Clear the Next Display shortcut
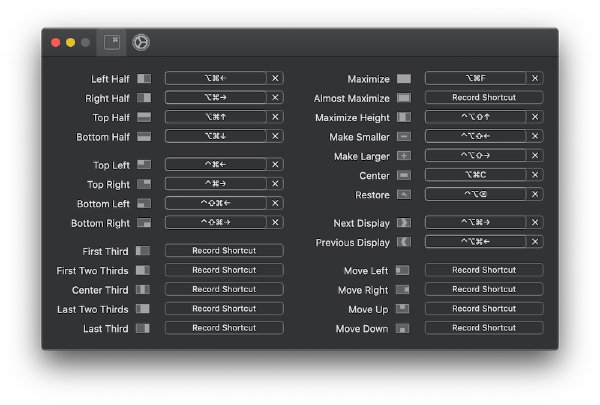 (535, 222)
